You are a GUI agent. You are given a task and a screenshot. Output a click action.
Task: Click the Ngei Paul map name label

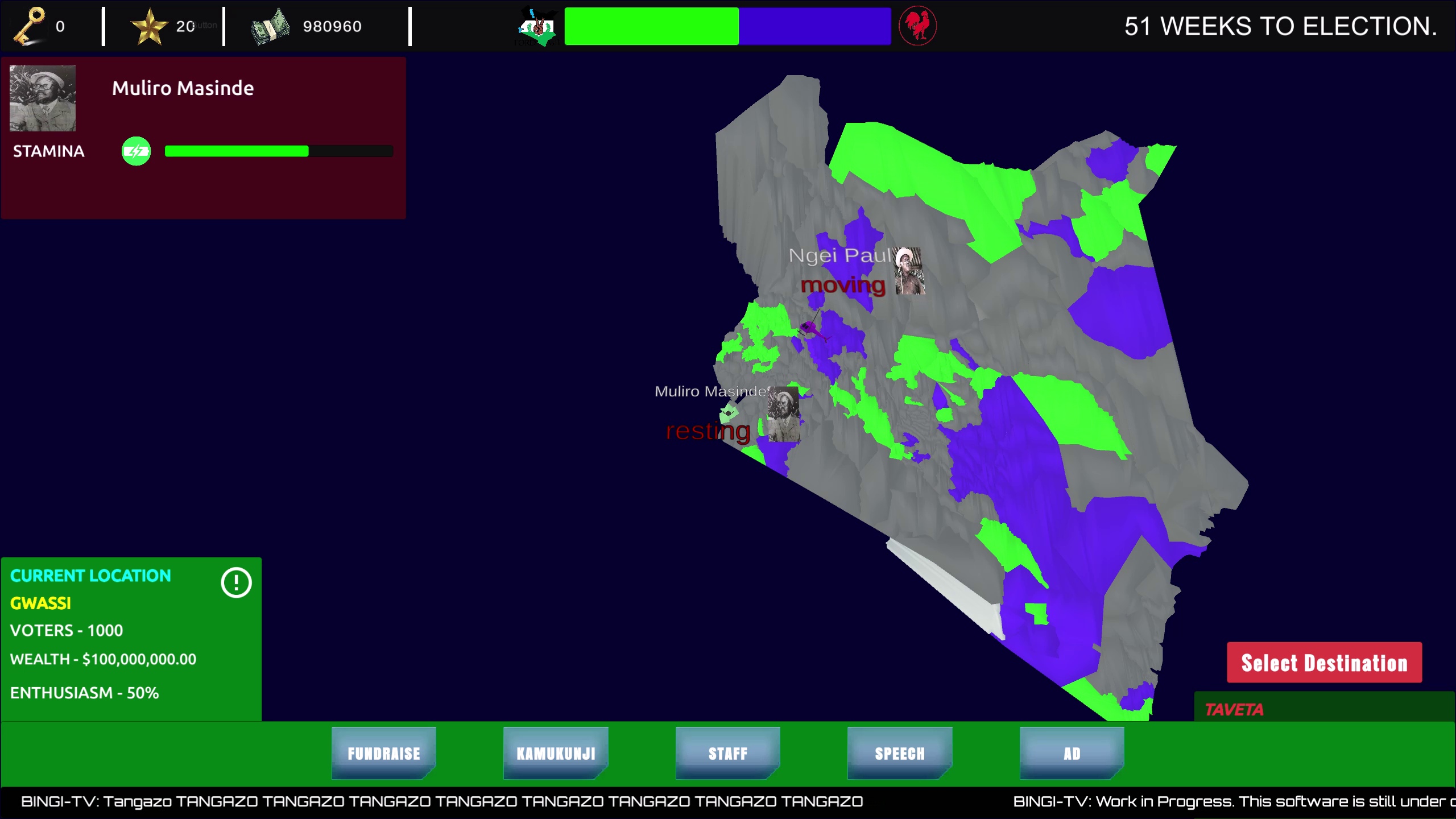[840, 255]
